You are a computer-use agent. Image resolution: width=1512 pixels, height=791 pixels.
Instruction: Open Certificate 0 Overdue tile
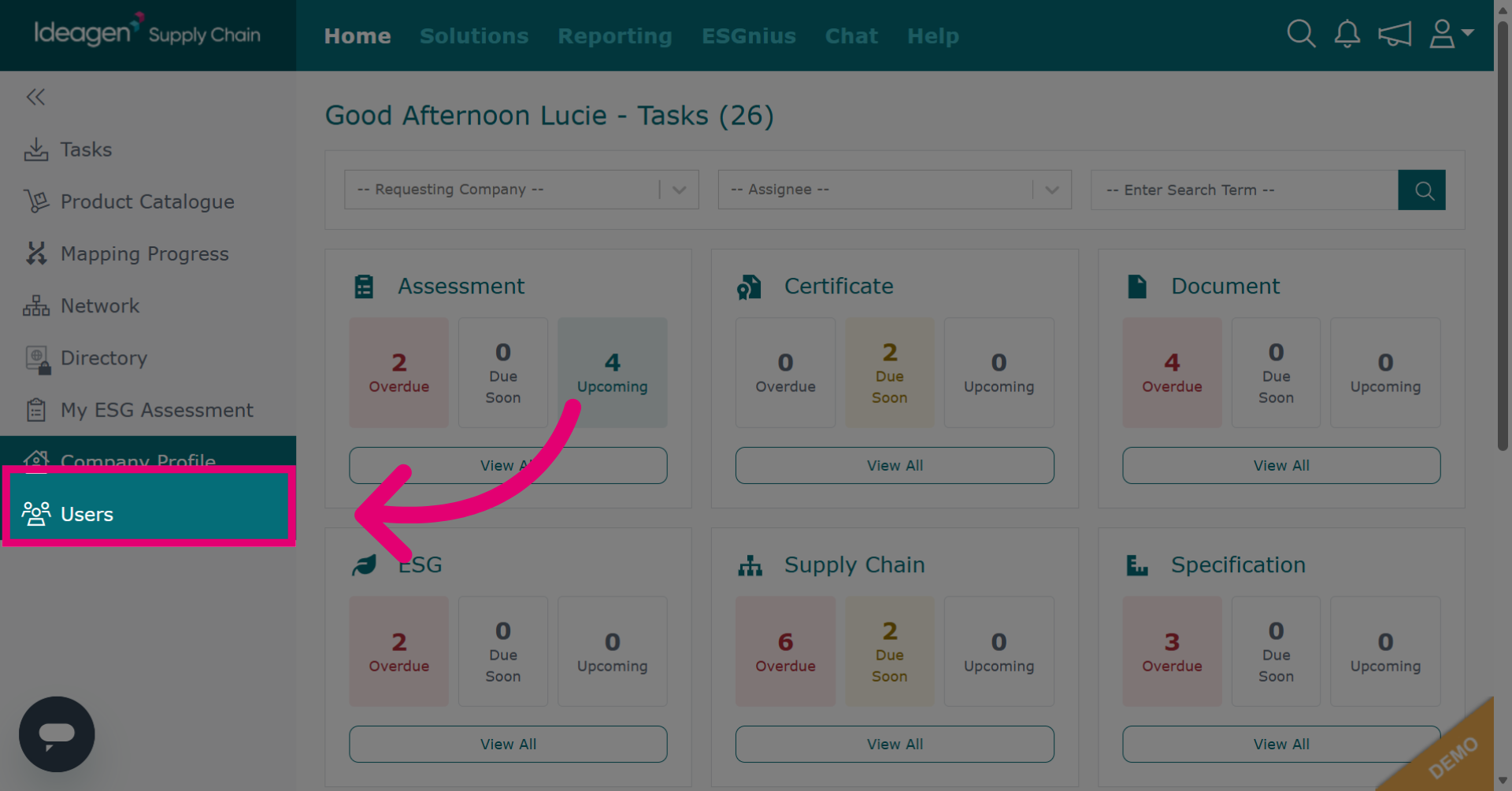(x=785, y=372)
